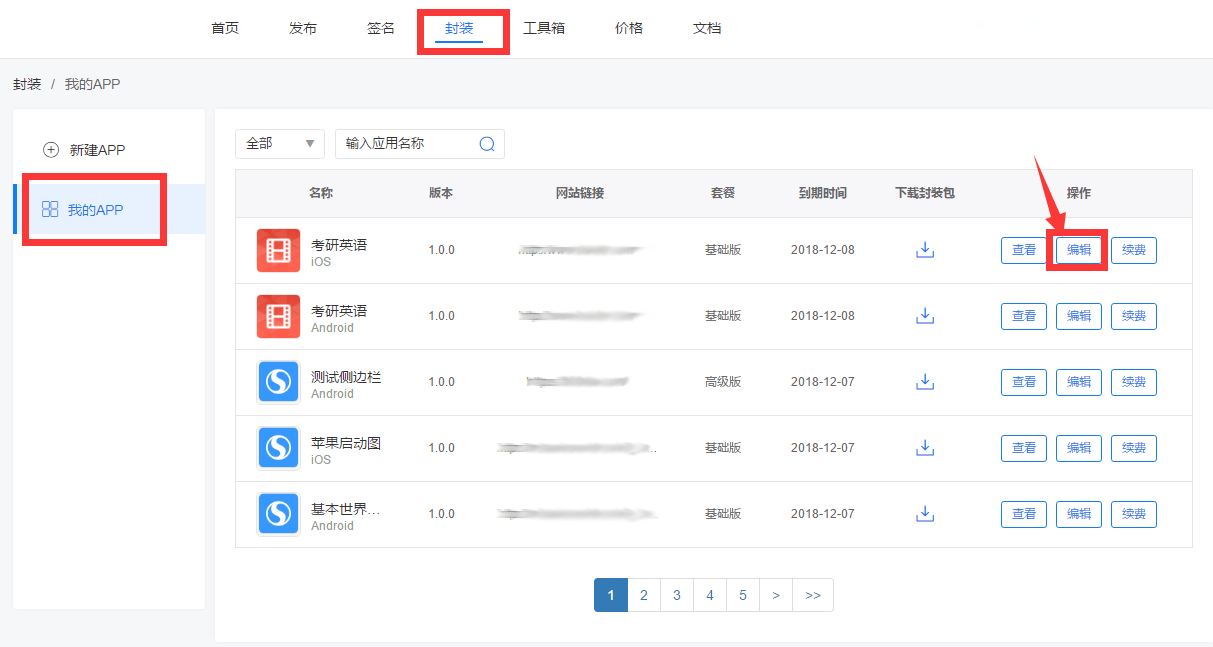Focus the 输入应用名称 search field
Screen dimensions: 1213x647
point(408,144)
